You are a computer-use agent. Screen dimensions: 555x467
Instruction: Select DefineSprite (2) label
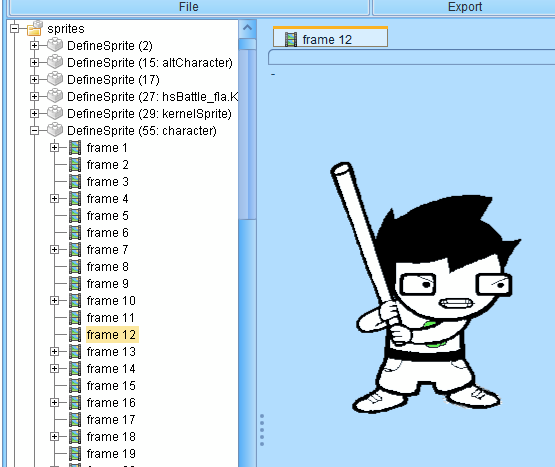tap(110, 46)
